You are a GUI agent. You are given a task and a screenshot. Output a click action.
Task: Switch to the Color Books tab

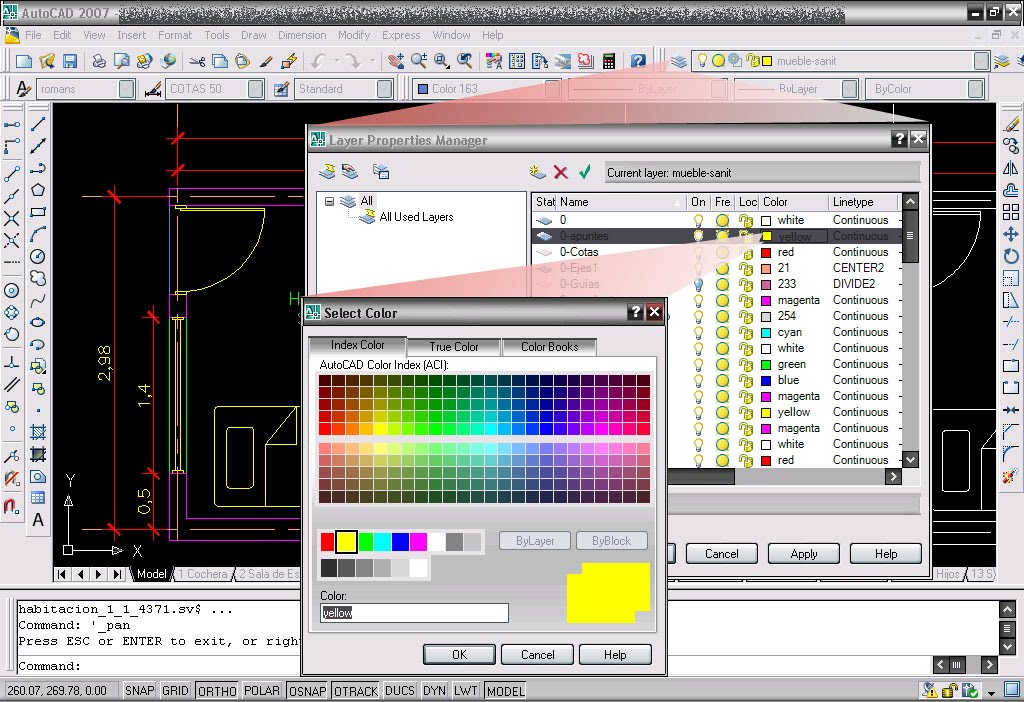click(x=549, y=346)
